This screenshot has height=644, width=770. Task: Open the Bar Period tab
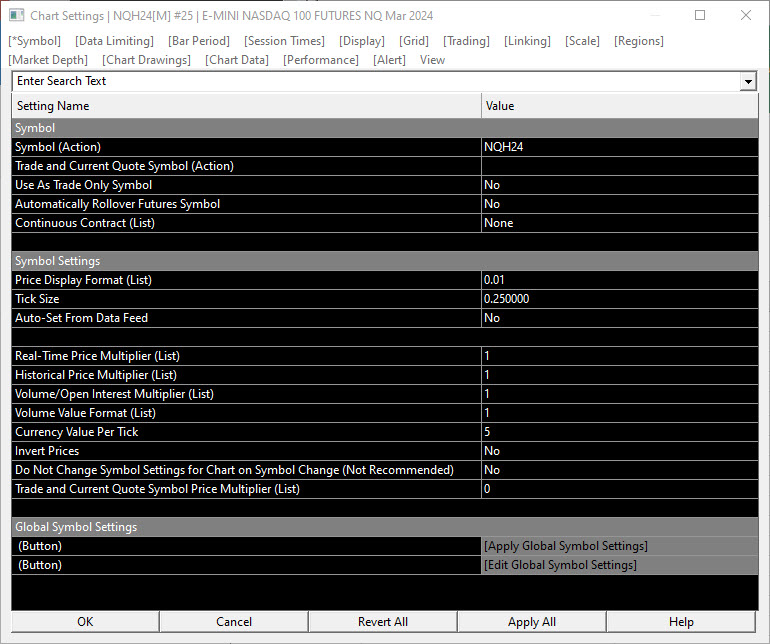click(199, 41)
